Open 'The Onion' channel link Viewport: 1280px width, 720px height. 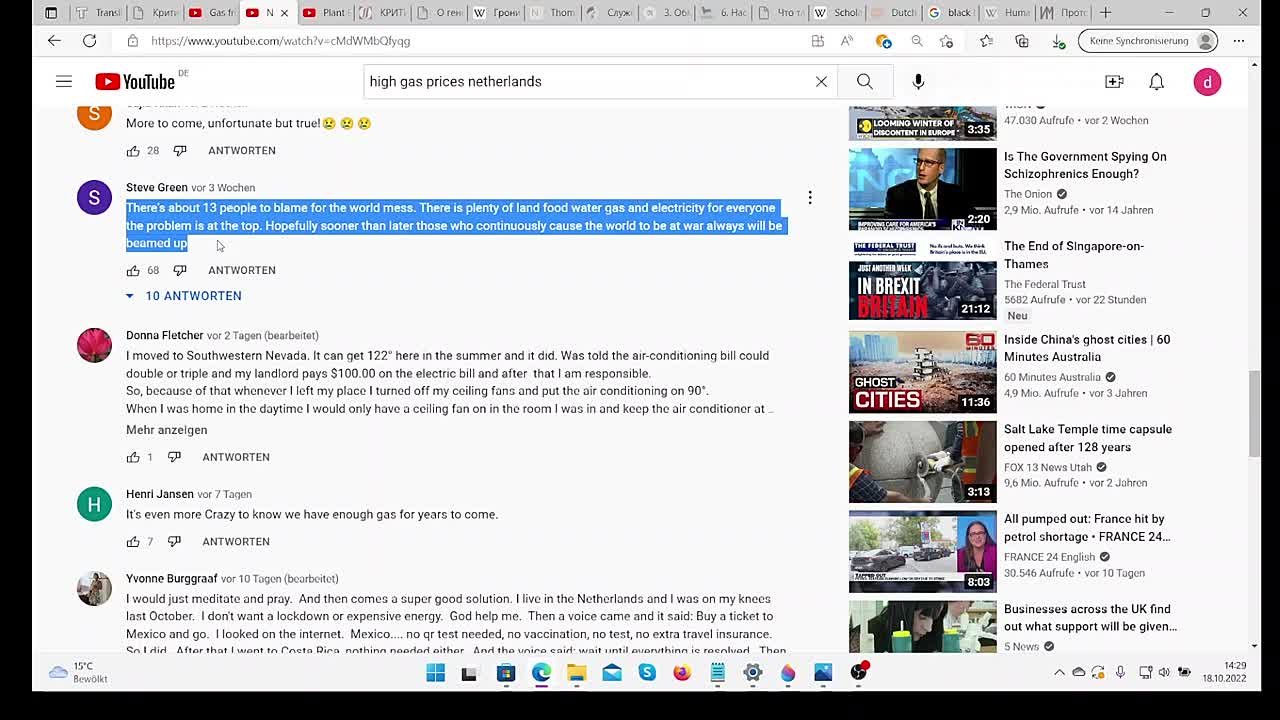pyautogui.click(x=1028, y=194)
